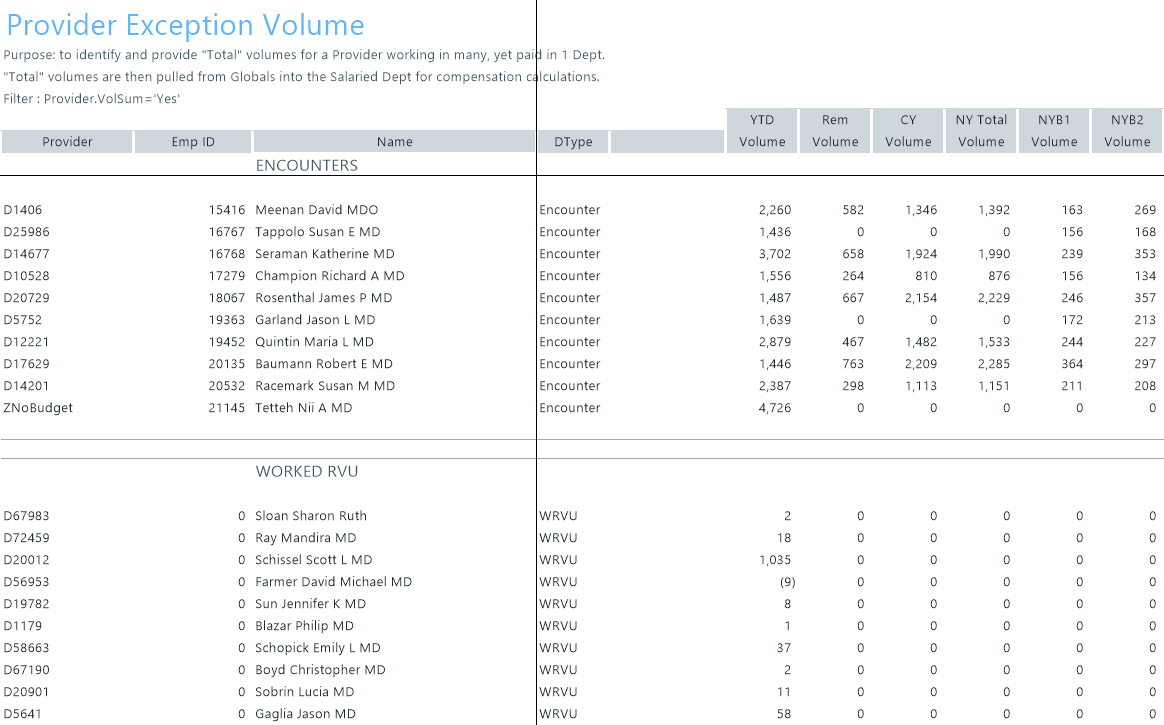Image resolution: width=1164 pixels, height=725 pixels.
Task: Click the Provider Exception Volume title
Action: click(185, 25)
